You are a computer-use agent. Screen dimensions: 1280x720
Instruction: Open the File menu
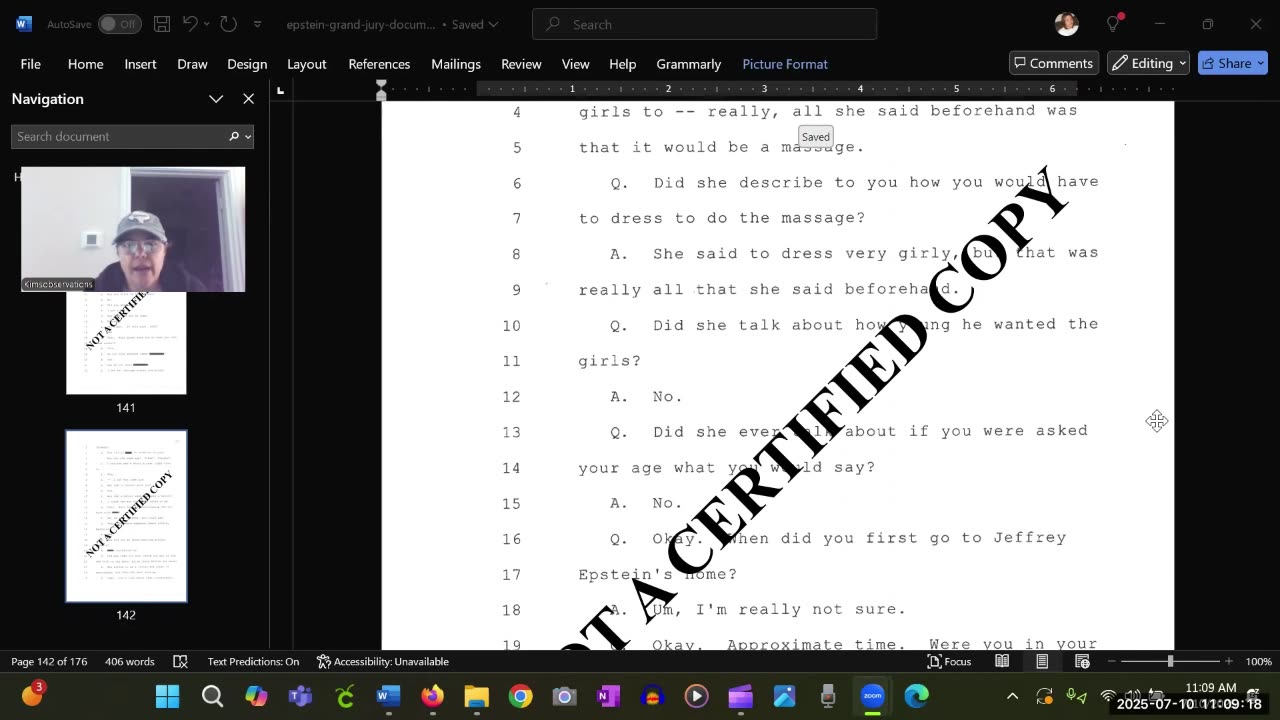31,64
